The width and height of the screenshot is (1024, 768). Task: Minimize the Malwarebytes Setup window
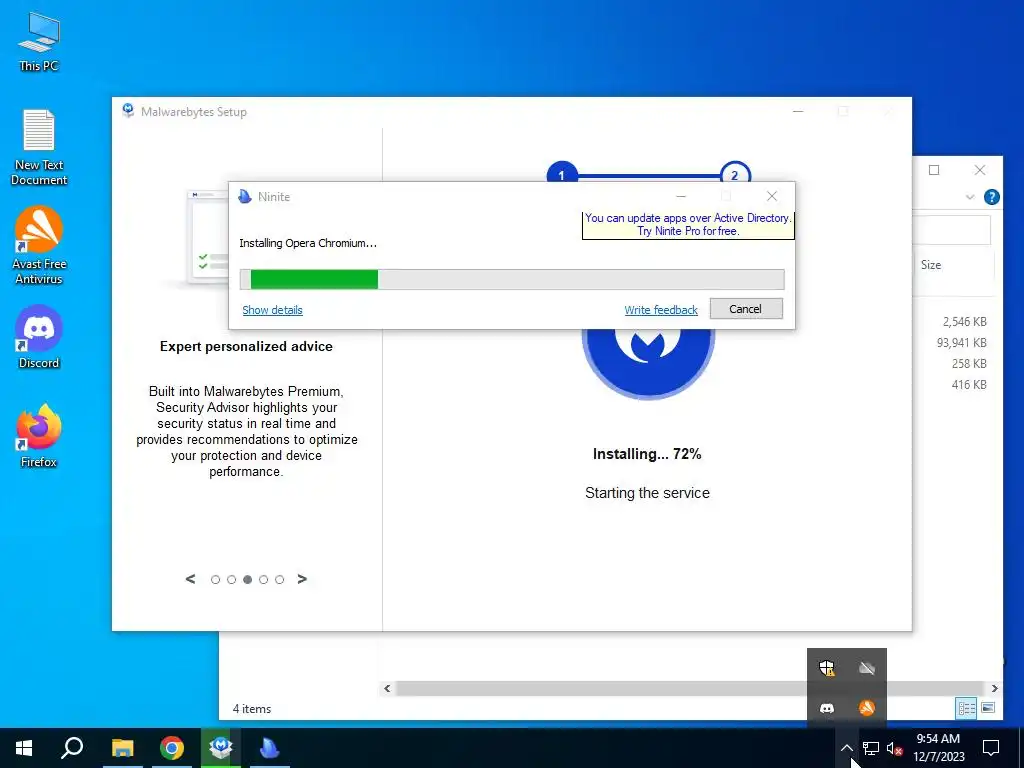[x=798, y=112]
